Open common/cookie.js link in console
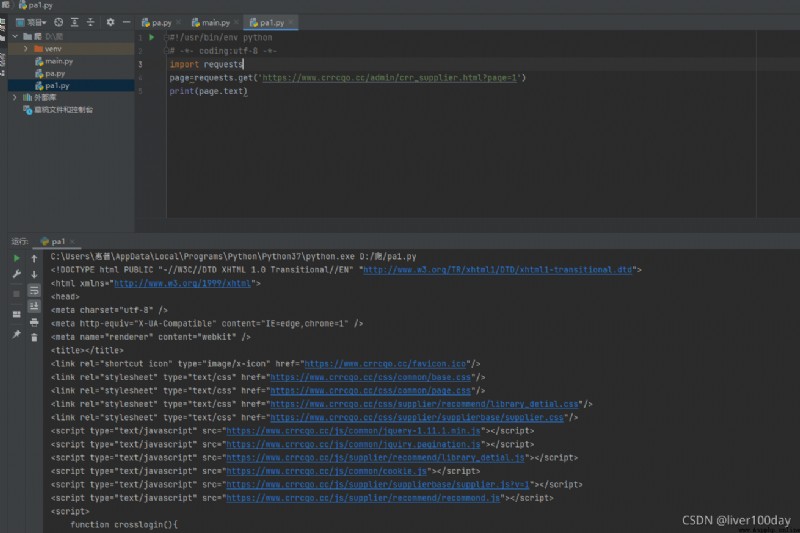The height and width of the screenshot is (533, 800). tap(327, 471)
